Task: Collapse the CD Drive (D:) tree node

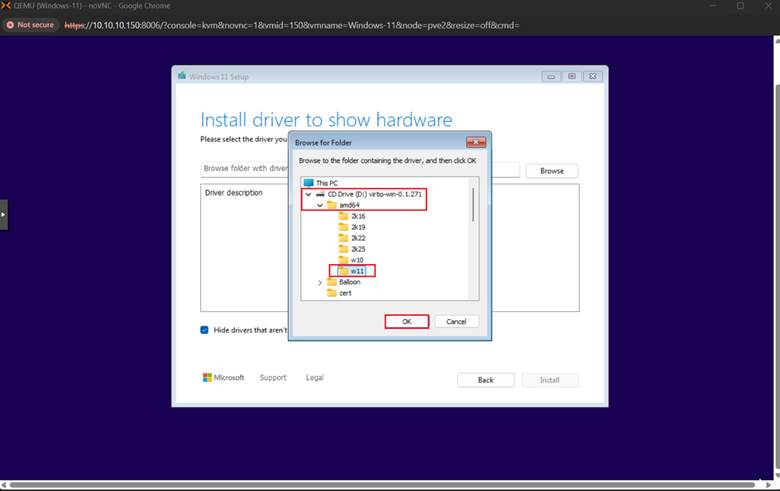Action: (308, 194)
